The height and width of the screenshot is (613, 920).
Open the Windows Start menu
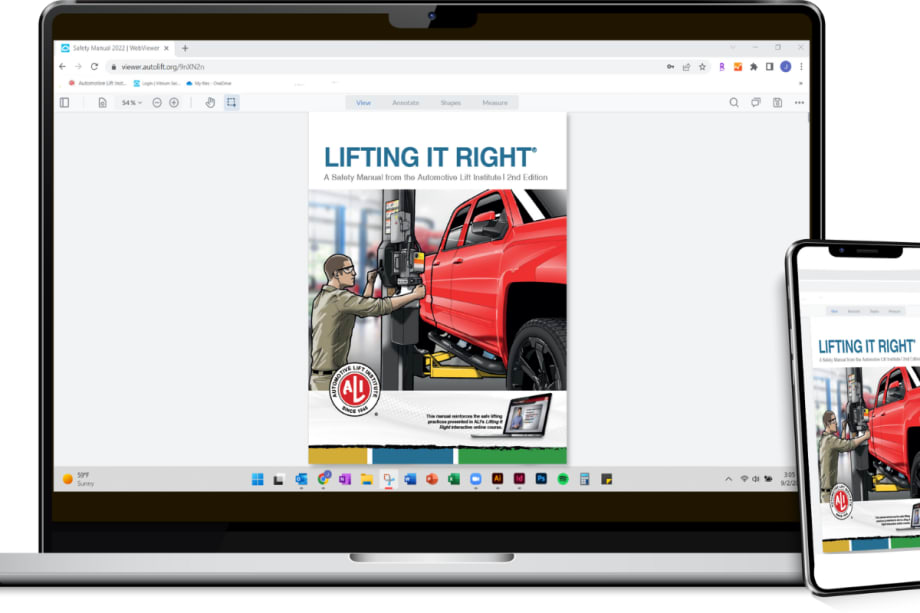[258, 479]
